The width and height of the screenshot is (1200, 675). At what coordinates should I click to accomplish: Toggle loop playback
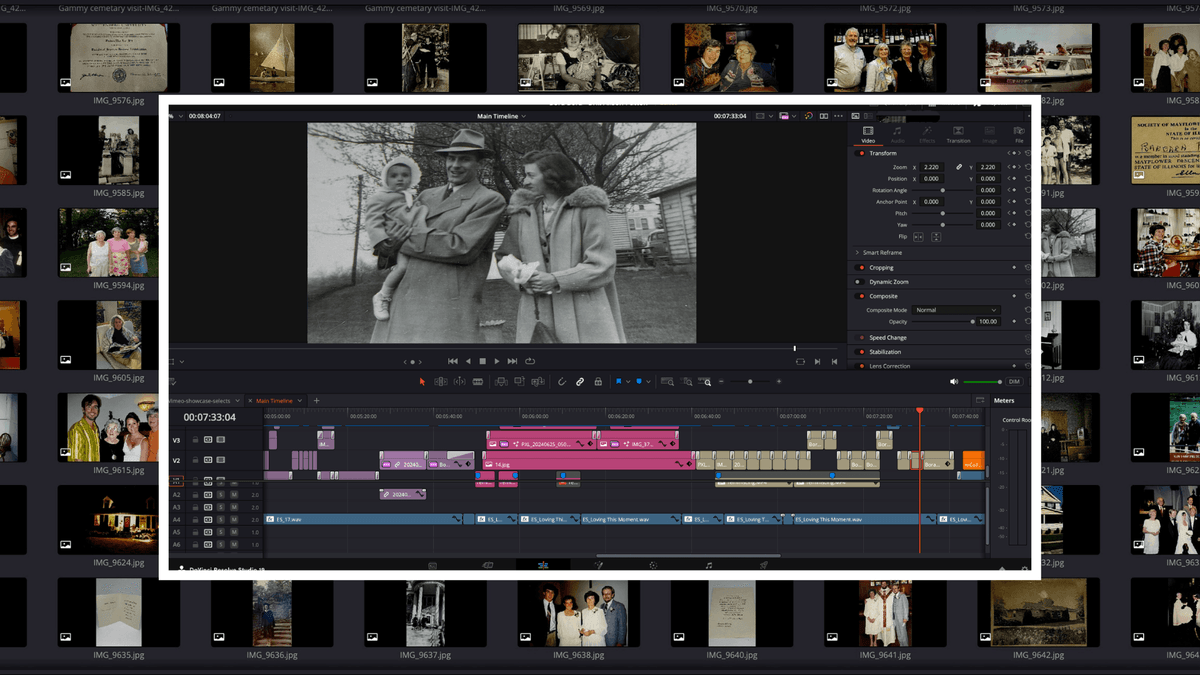tap(530, 361)
